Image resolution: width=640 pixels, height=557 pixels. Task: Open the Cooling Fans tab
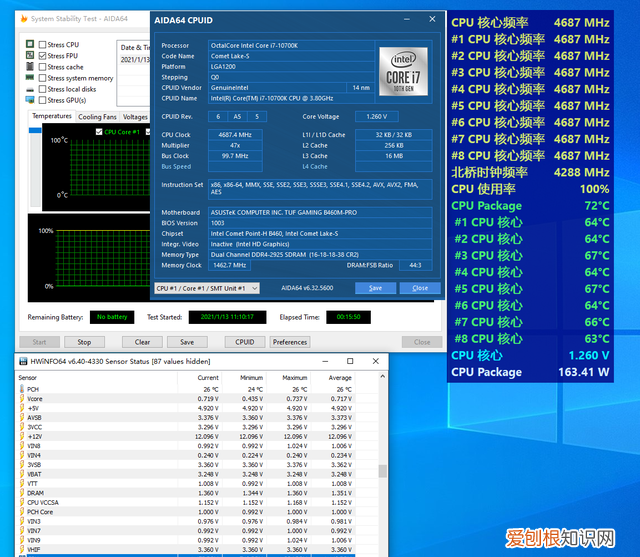(x=97, y=117)
